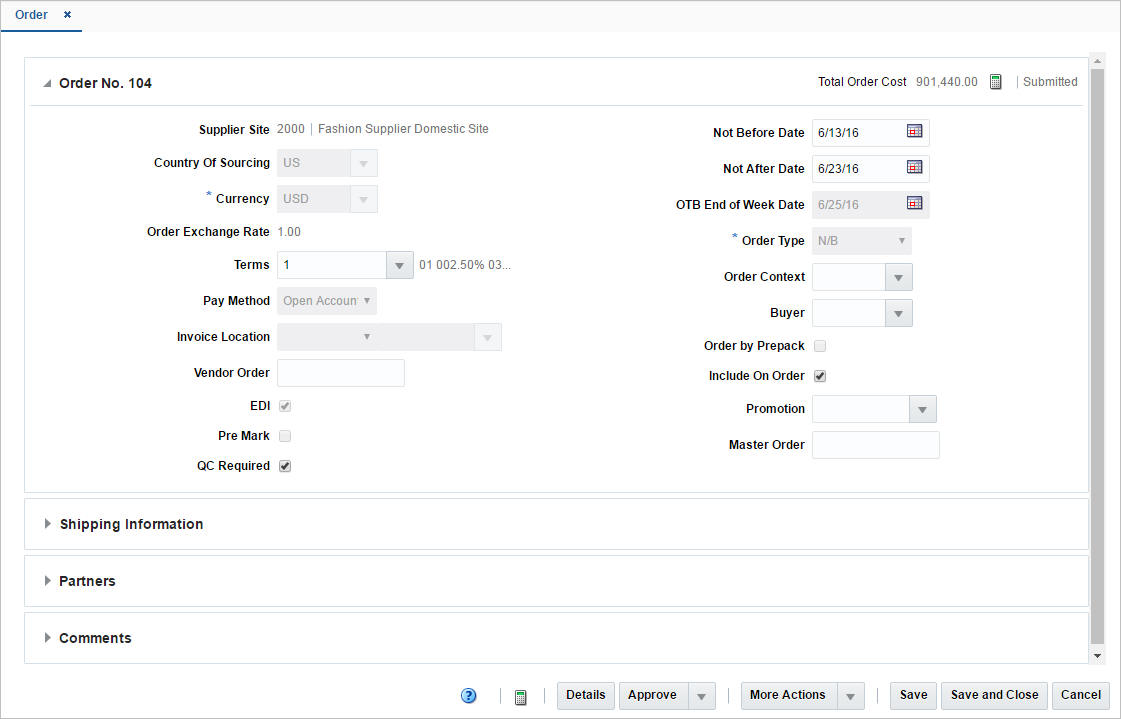Click the Master Order input field
Screen dimensions: 1121x719
pyautogui.click(x=876, y=445)
